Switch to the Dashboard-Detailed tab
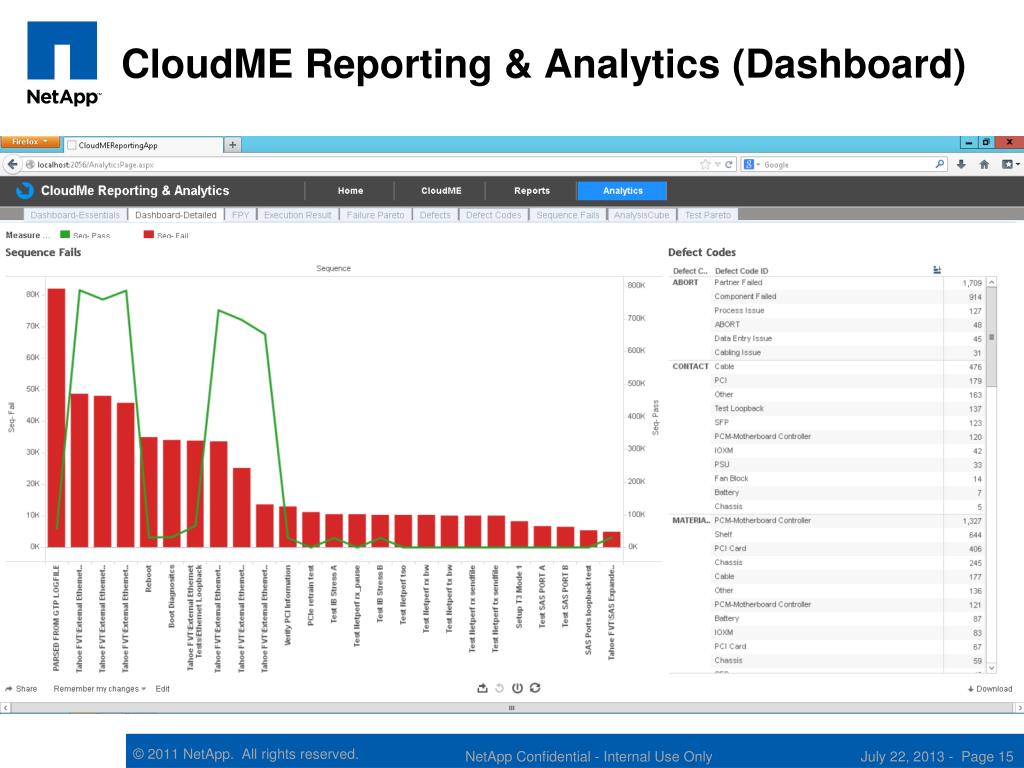Screen dimensions: 1024x768 [176, 215]
